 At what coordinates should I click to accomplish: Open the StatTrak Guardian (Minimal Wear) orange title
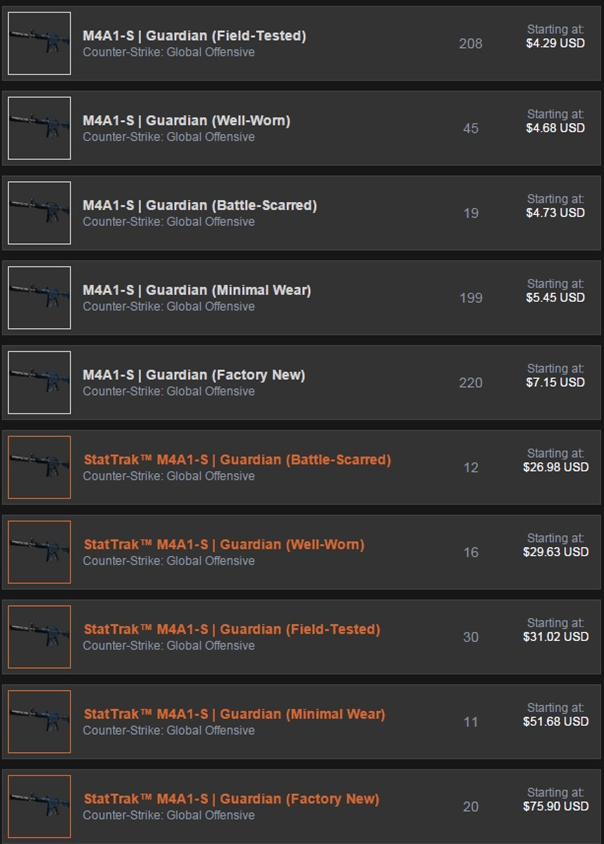pos(234,714)
